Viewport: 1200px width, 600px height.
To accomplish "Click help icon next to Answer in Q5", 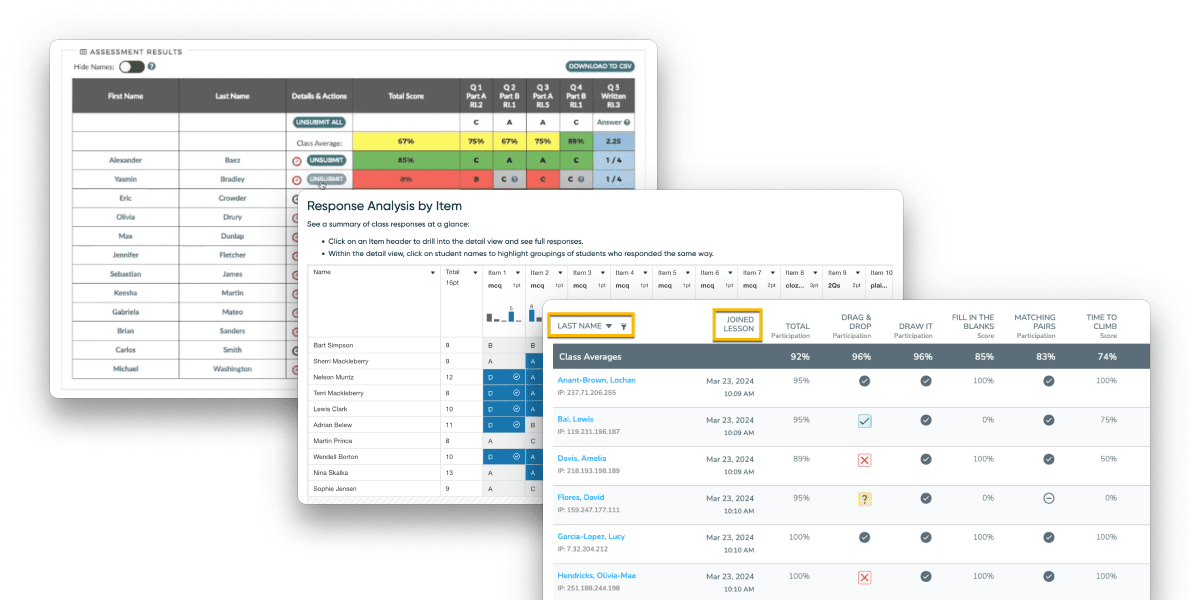I will [x=627, y=122].
